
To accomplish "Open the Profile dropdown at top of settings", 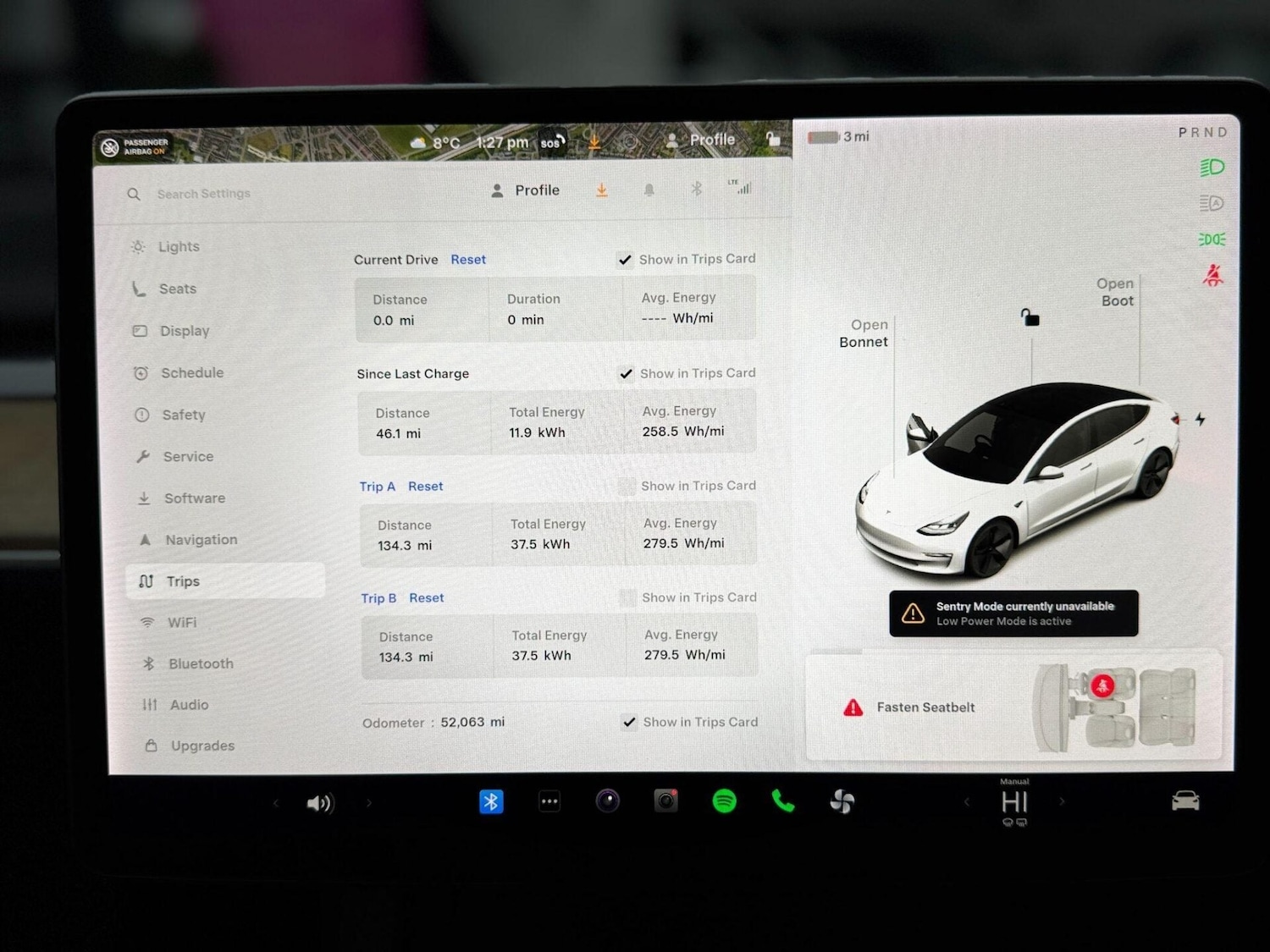I will click(525, 190).
